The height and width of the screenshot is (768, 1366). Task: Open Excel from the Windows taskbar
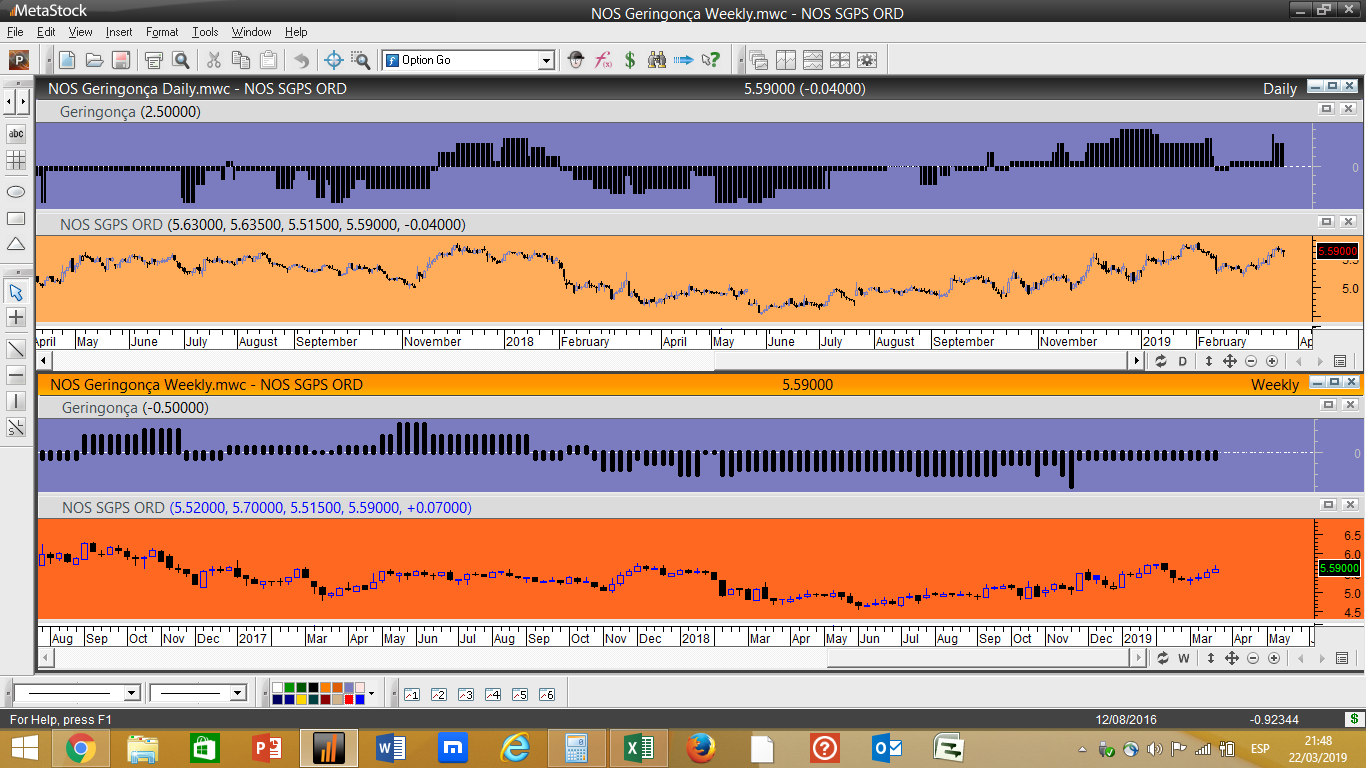639,747
